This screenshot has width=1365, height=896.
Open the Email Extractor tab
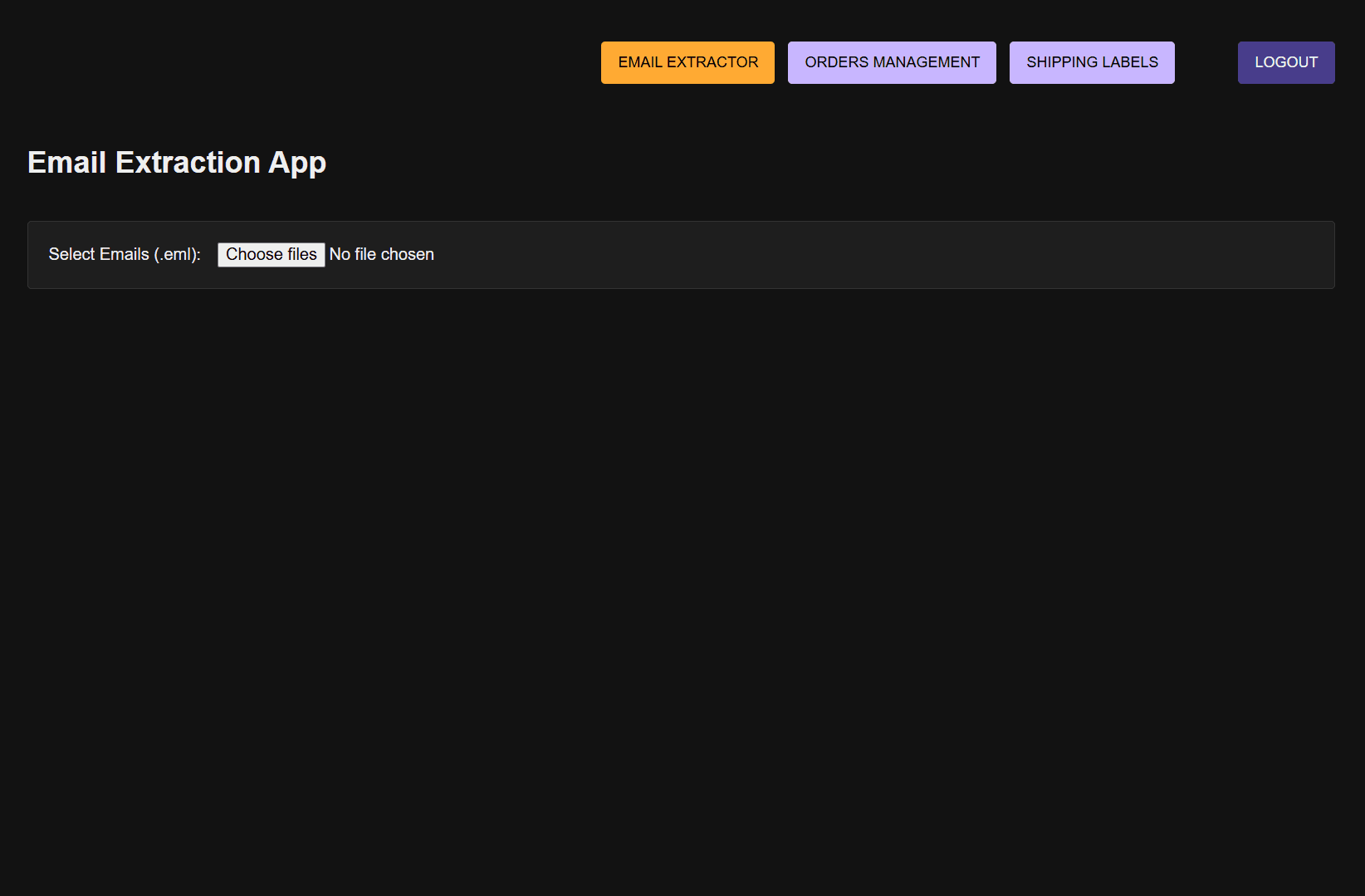pos(687,62)
